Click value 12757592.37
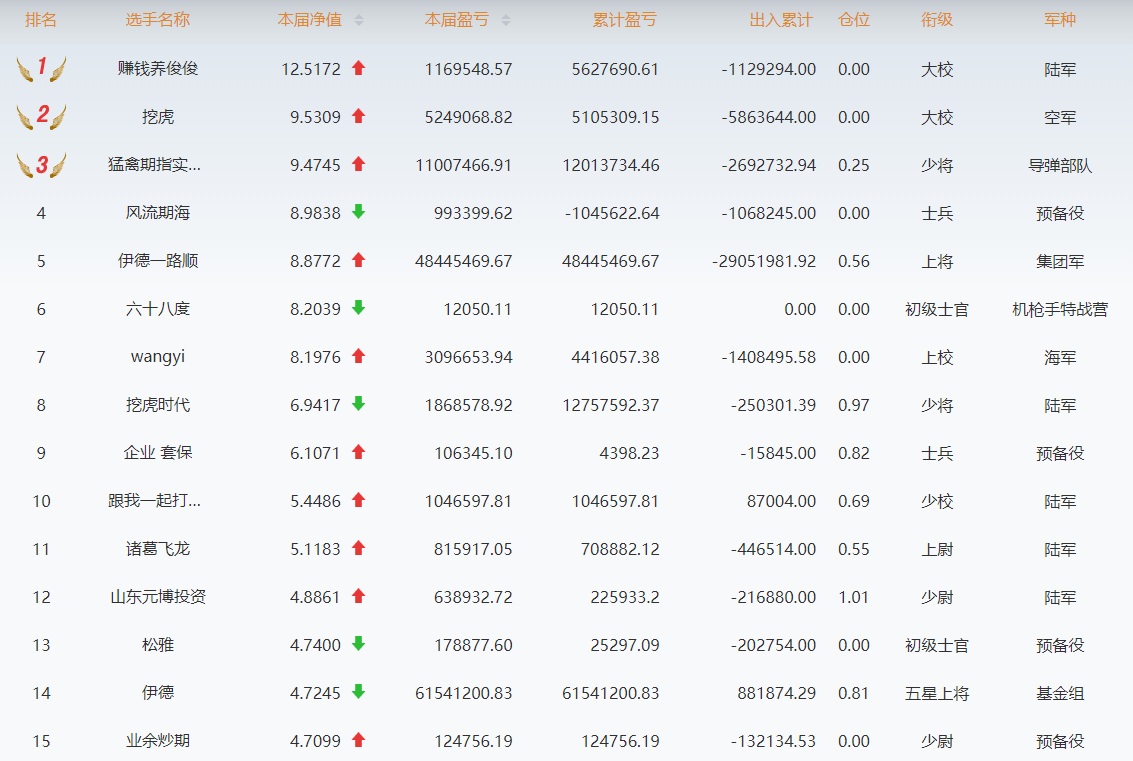Screen dimensions: 1133x761 611,405
